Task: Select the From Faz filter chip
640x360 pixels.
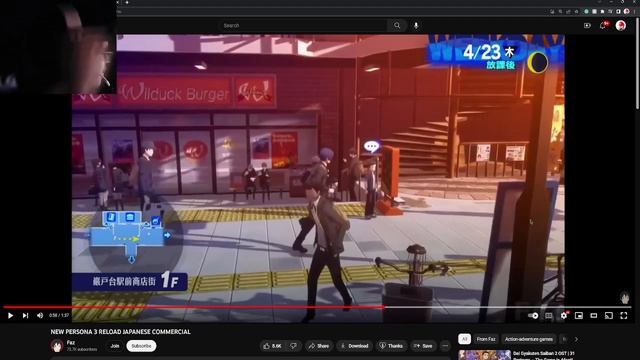Action: coord(486,339)
